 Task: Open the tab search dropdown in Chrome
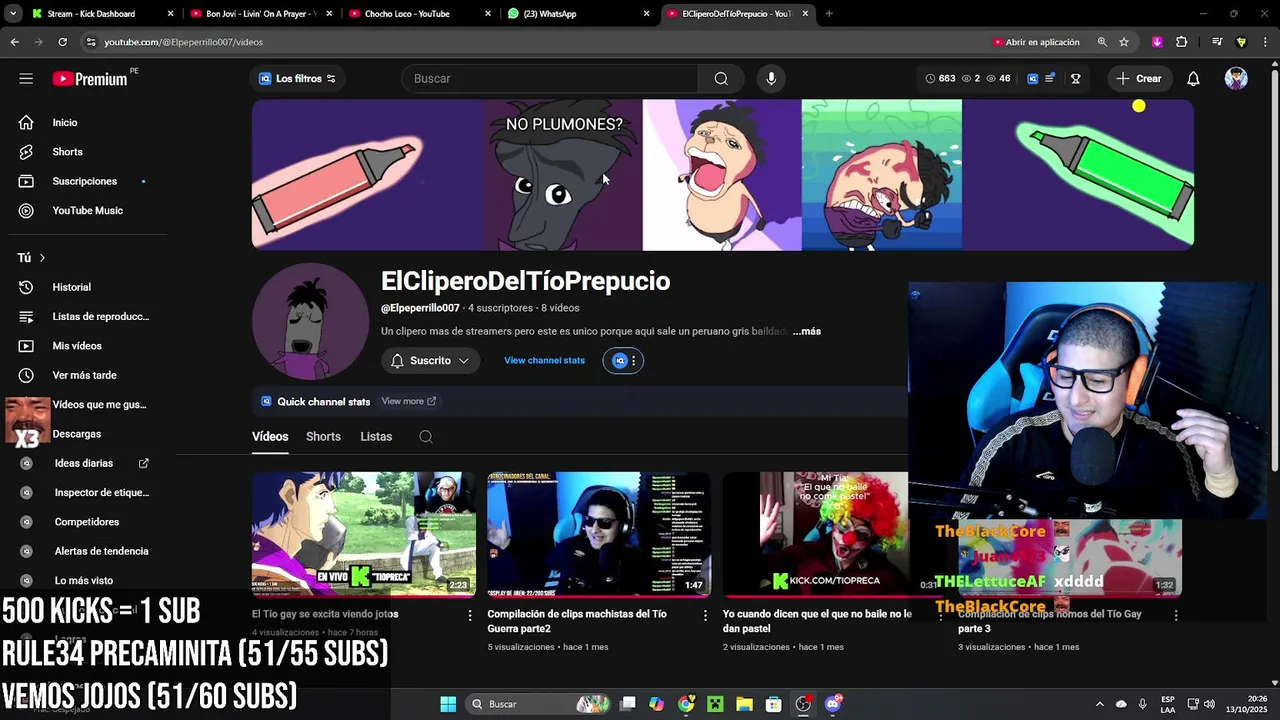pyautogui.click(x=13, y=14)
